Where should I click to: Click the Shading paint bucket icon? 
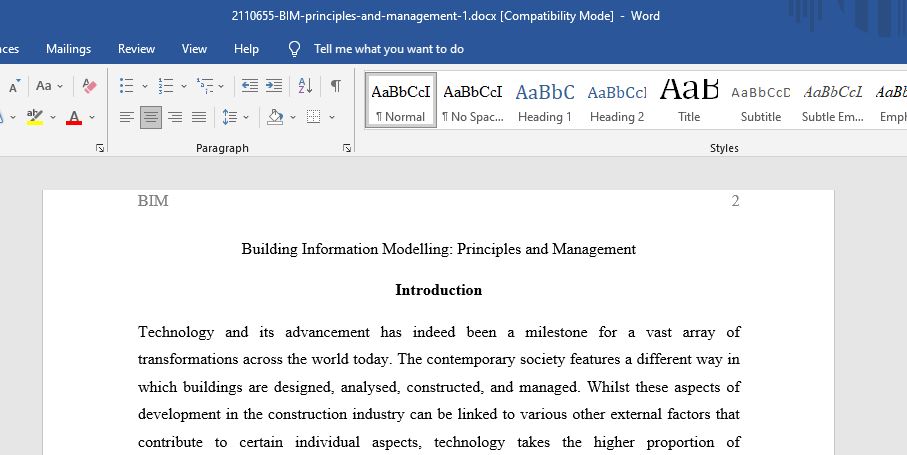[x=275, y=117]
